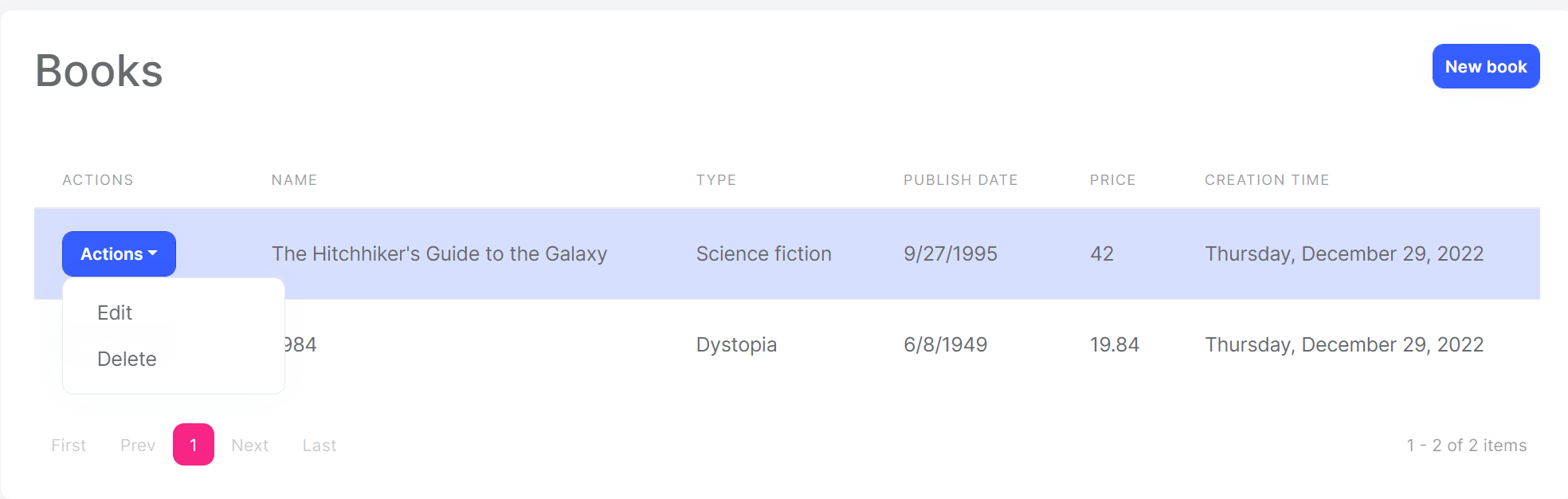
Task: Select Delete from the Actions menu
Action: point(127,359)
